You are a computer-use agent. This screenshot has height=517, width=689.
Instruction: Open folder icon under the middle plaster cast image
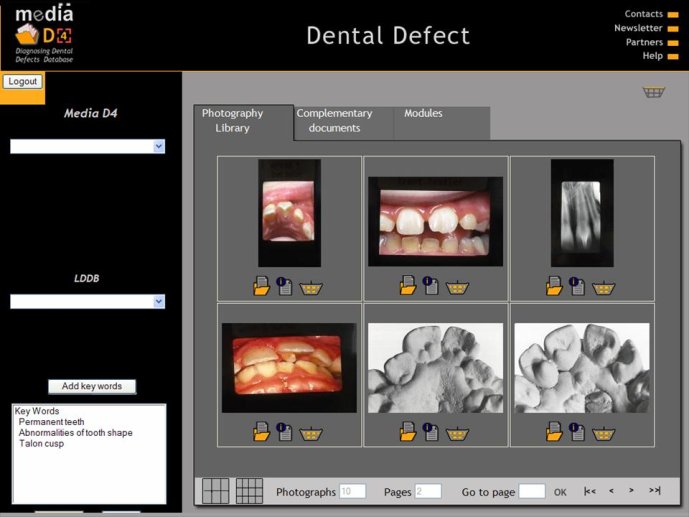pos(408,432)
